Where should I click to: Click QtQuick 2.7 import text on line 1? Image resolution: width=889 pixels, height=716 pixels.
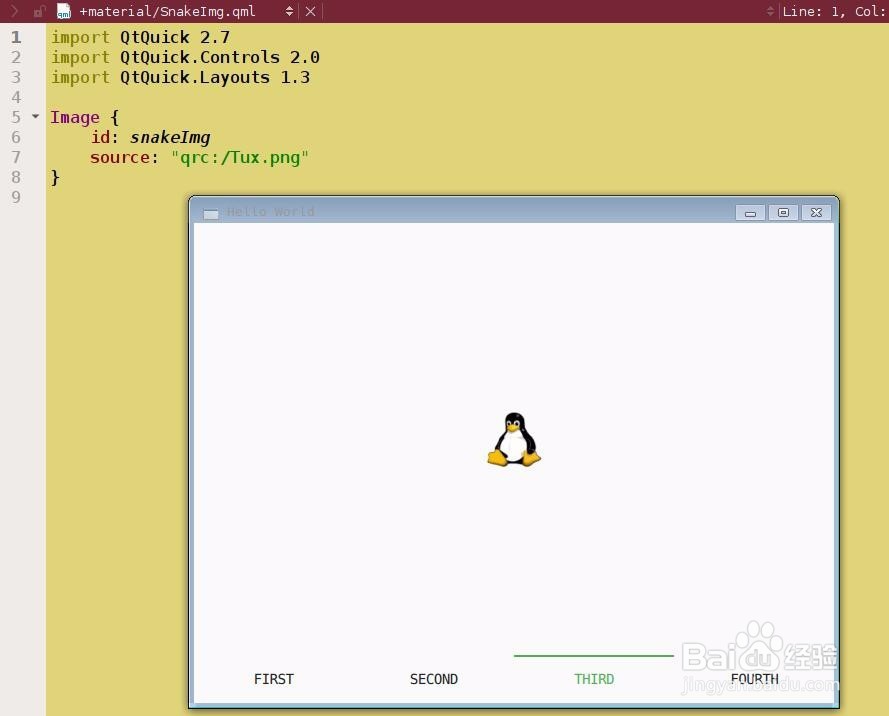click(x=175, y=37)
